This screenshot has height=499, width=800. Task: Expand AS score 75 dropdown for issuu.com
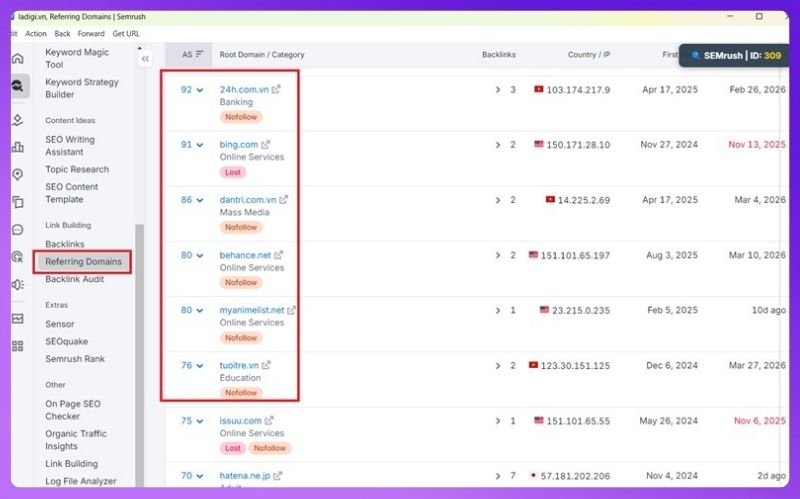tap(192, 421)
